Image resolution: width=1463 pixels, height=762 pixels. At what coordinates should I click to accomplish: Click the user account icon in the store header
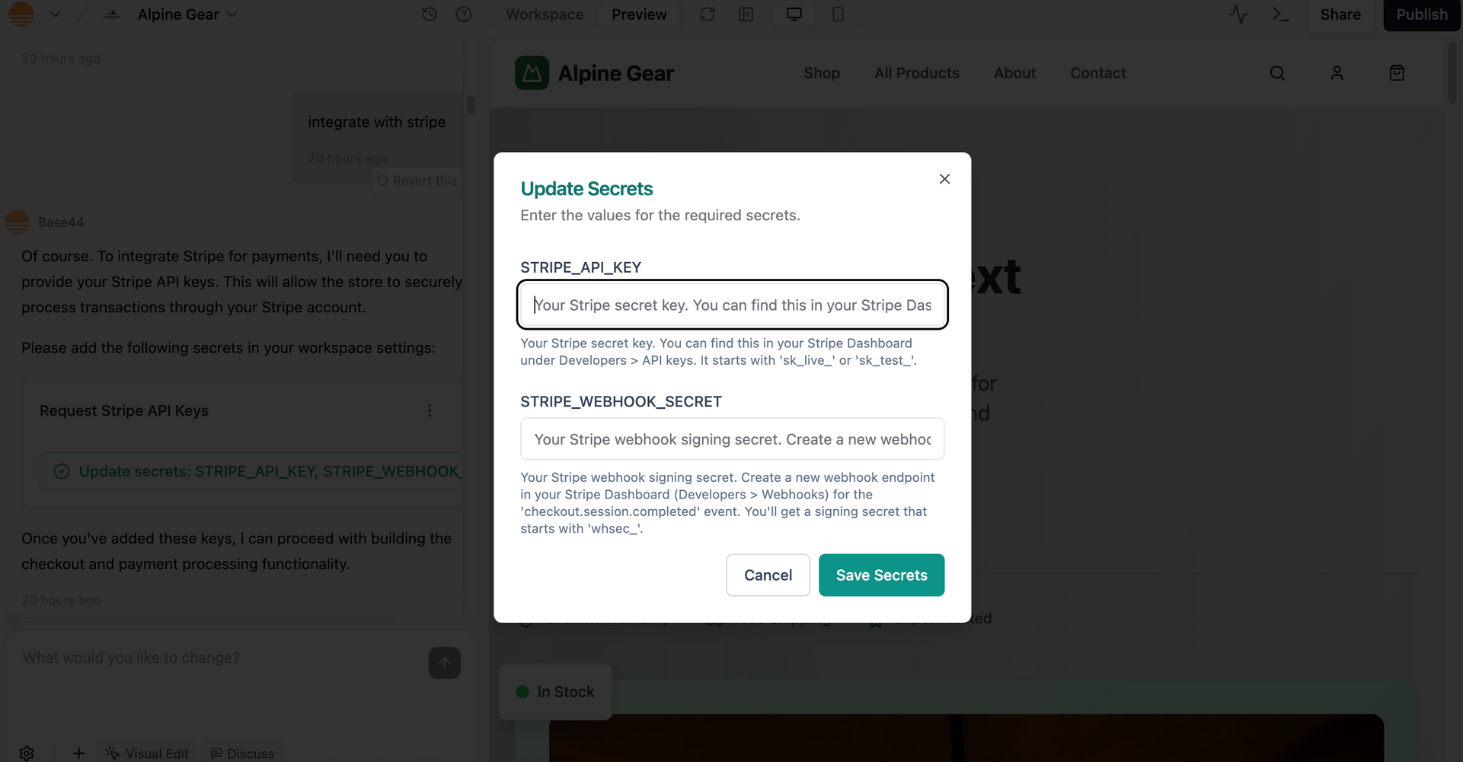[x=1337, y=73]
